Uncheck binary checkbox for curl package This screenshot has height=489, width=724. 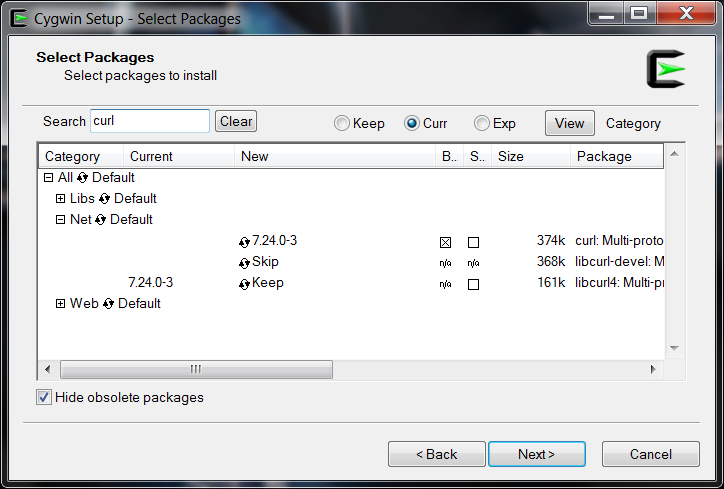[x=446, y=242]
